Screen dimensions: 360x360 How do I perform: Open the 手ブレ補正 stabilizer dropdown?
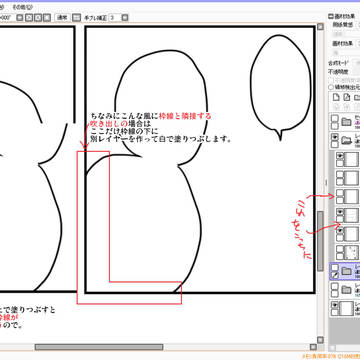pyautogui.click(x=125, y=18)
